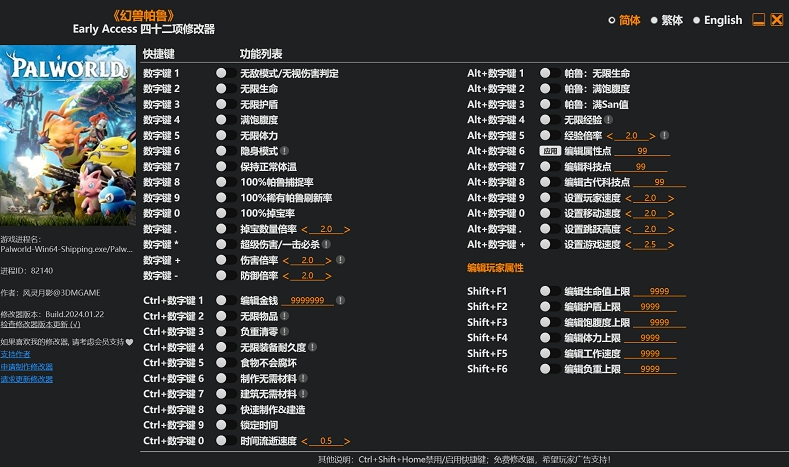Turn on 帕鲁: 满San值

(550, 104)
